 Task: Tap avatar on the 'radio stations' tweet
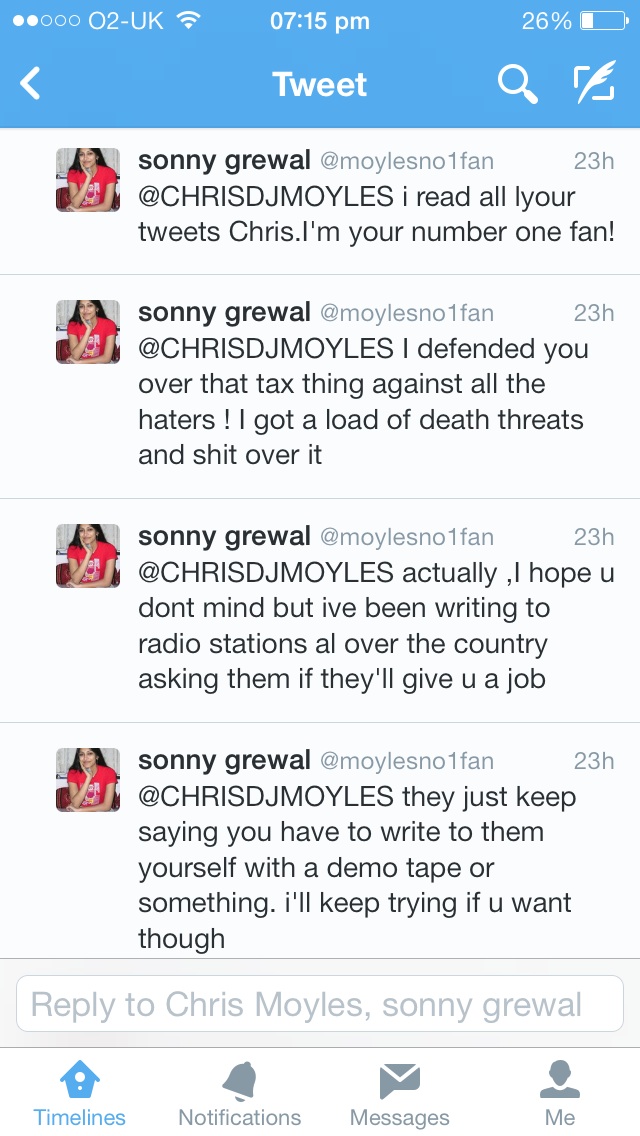(x=87, y=556)
